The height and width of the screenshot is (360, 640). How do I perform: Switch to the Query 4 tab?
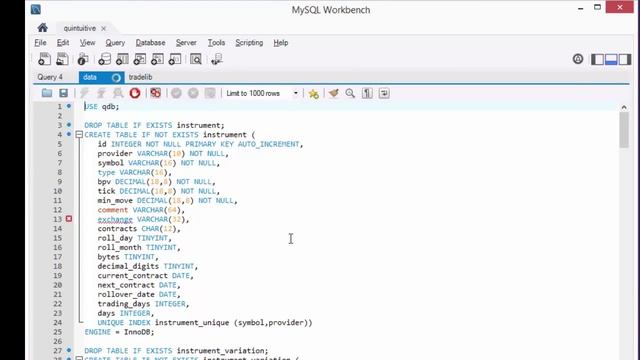[x=50, y=77]
